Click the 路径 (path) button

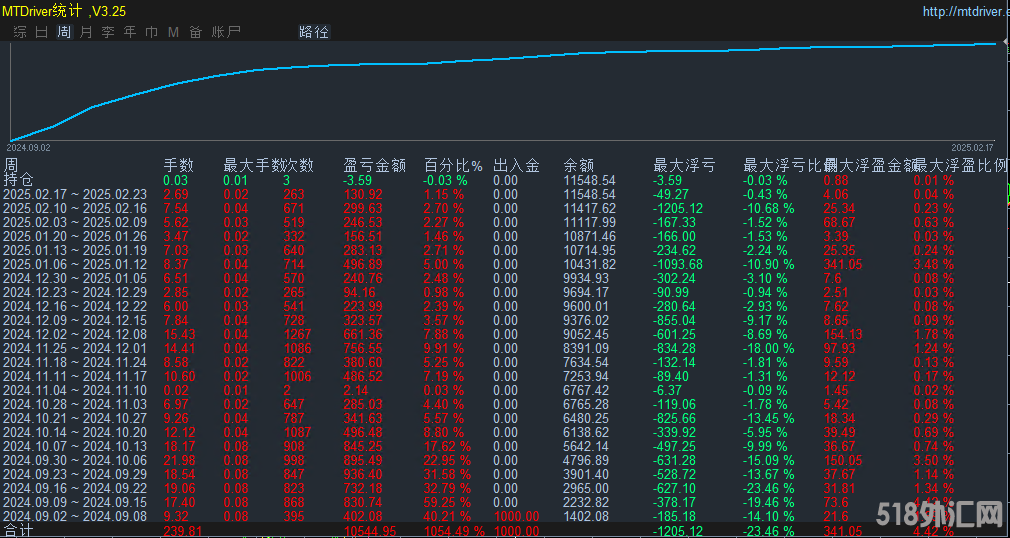pyautogui.click(x=313, y=32)
